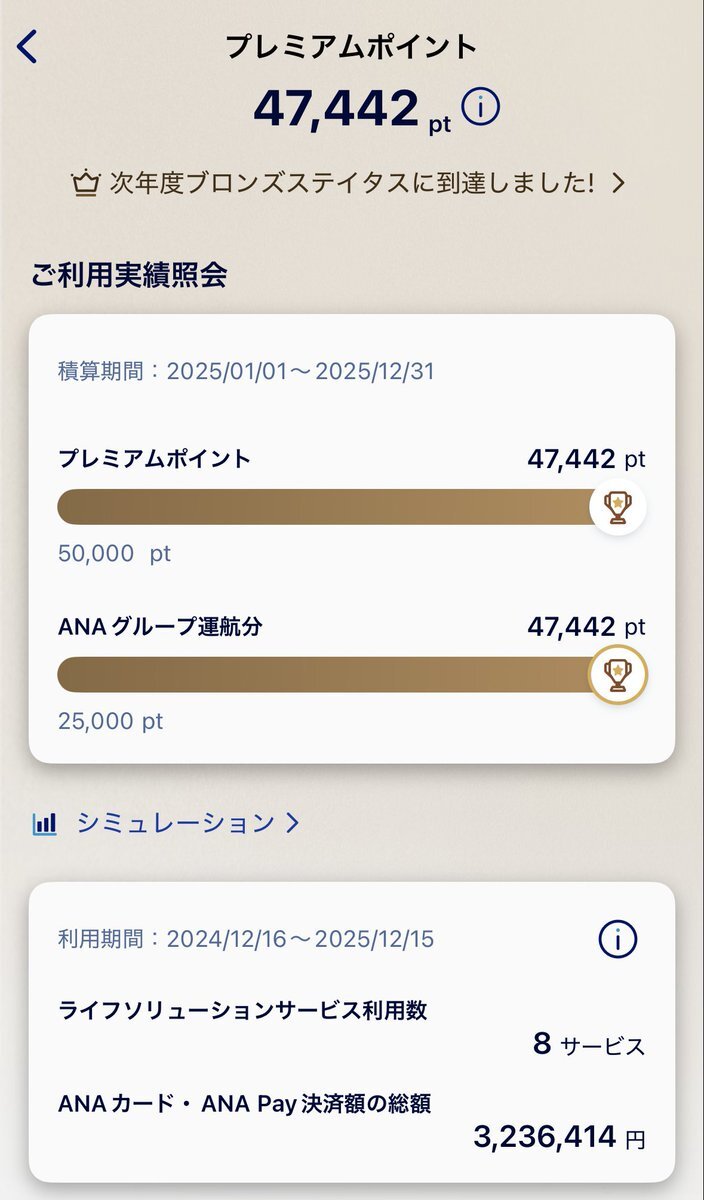Screen dimensions: 704x1200
Task: Tap the crown icon for Bronze status
Action: click(83, 183)
